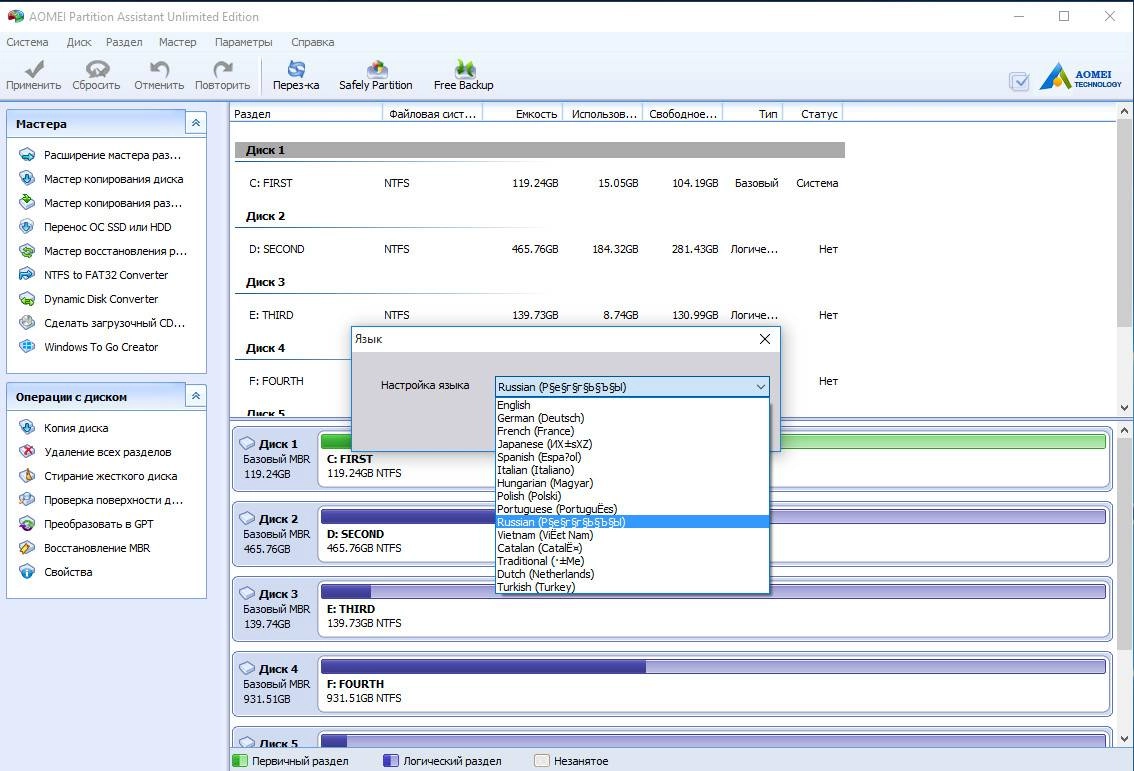Pick Dutch (Netherlands) language option
Screen dimensions: 1134x771
[x=631, y=574]
